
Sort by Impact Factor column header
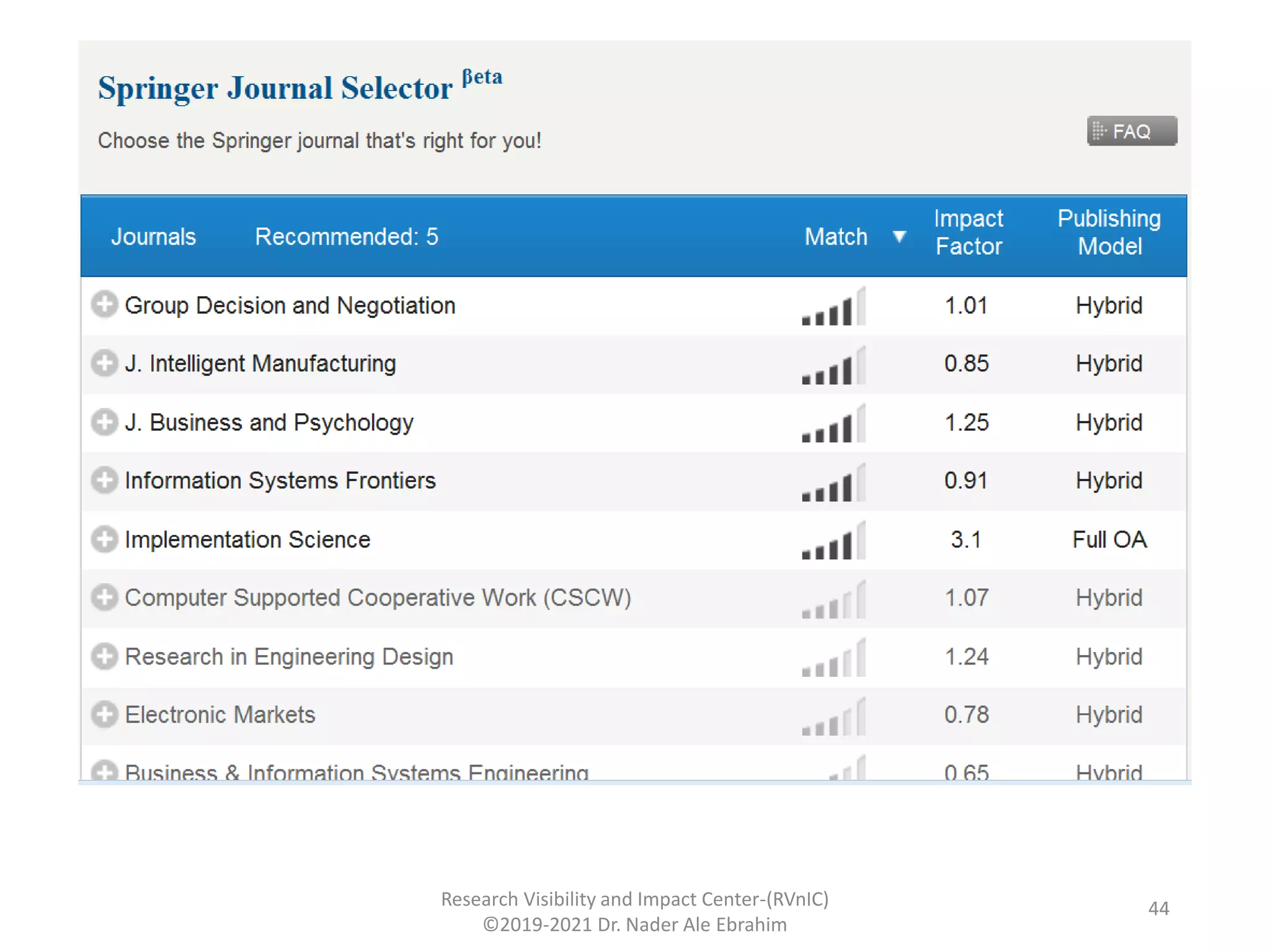(968, 232)
